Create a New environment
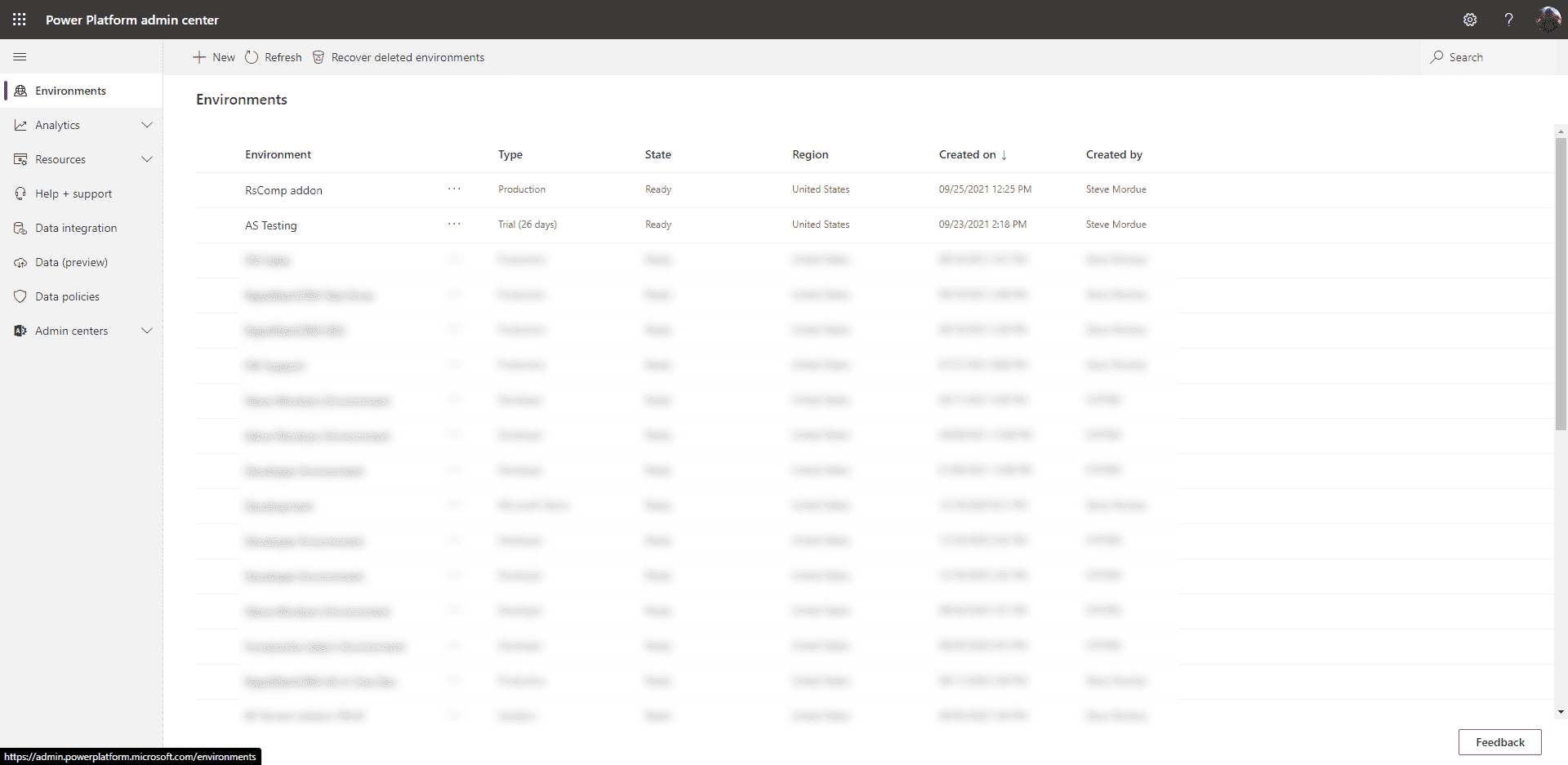Viewport: 1568px width, 765px height. [213, 56]
